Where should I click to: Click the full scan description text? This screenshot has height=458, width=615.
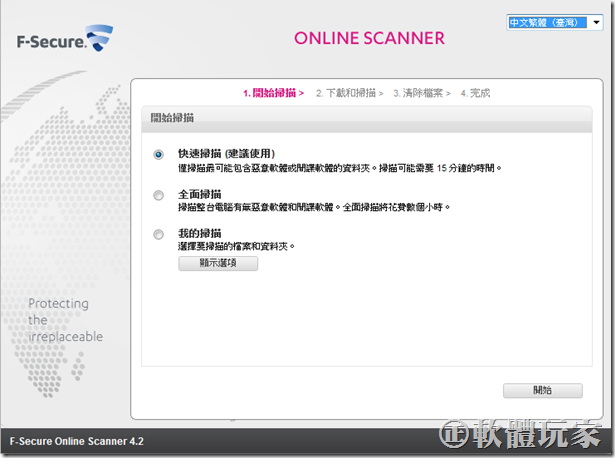(314, 207)
